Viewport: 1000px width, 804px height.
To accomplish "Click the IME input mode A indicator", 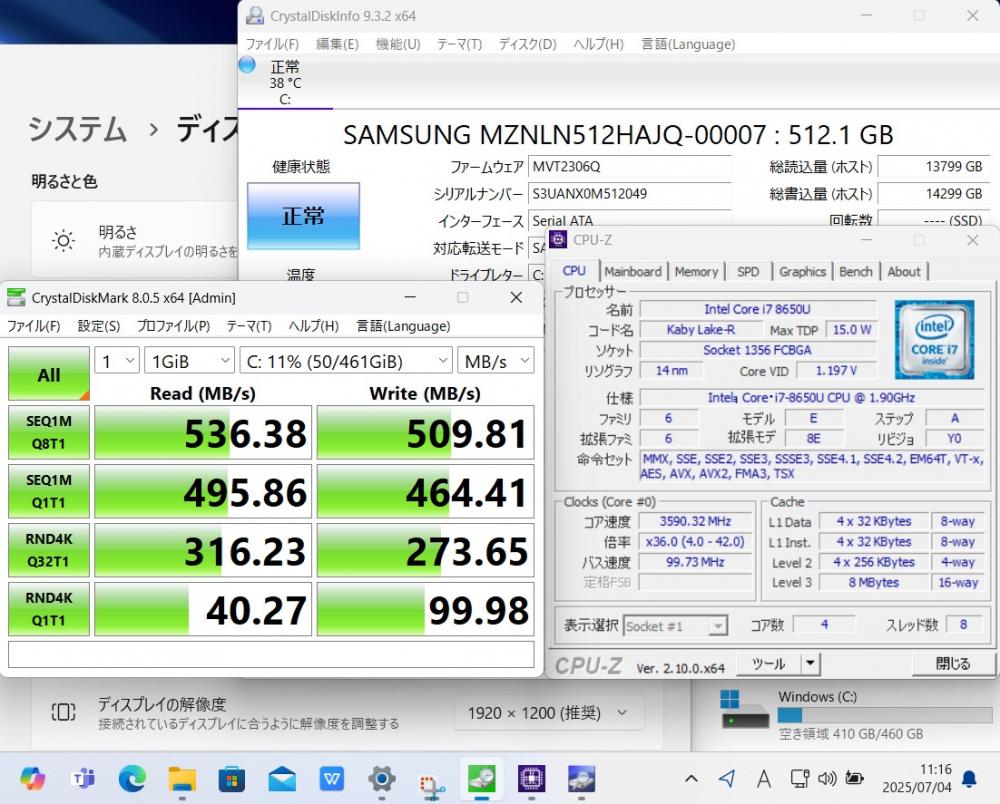I will pos(763,778).
